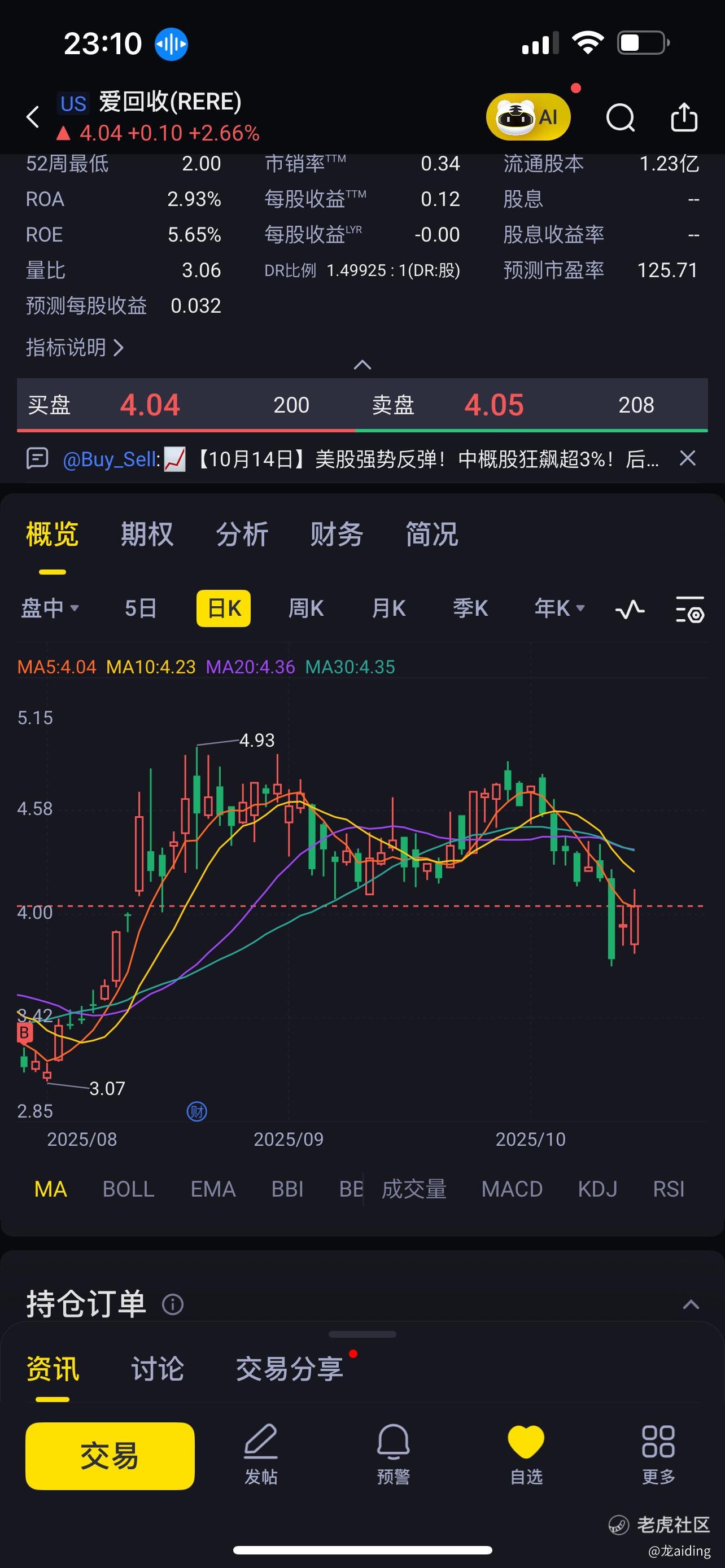The height and width of the screenshot is (1568, 725).
Task: Tap the back arrow icon
Action: (x=33, y=117)
